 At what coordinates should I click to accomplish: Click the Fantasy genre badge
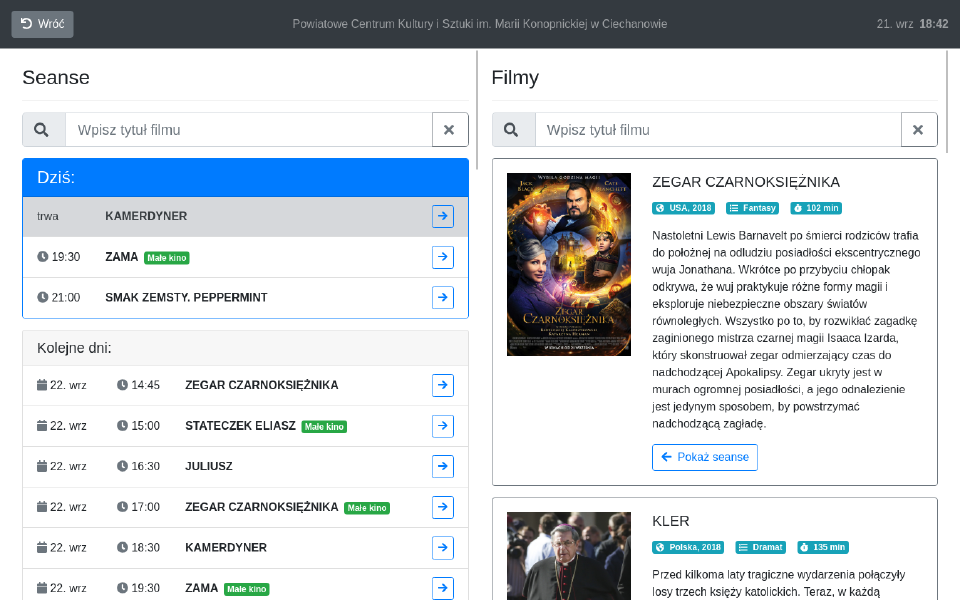point(752,208)
